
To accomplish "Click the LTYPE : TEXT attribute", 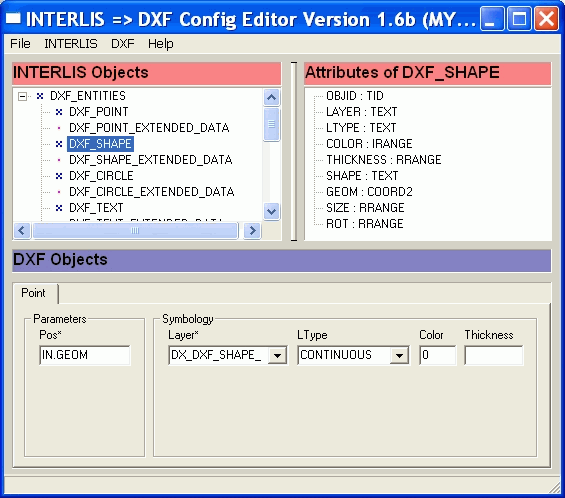I will (x=361, y=128).
